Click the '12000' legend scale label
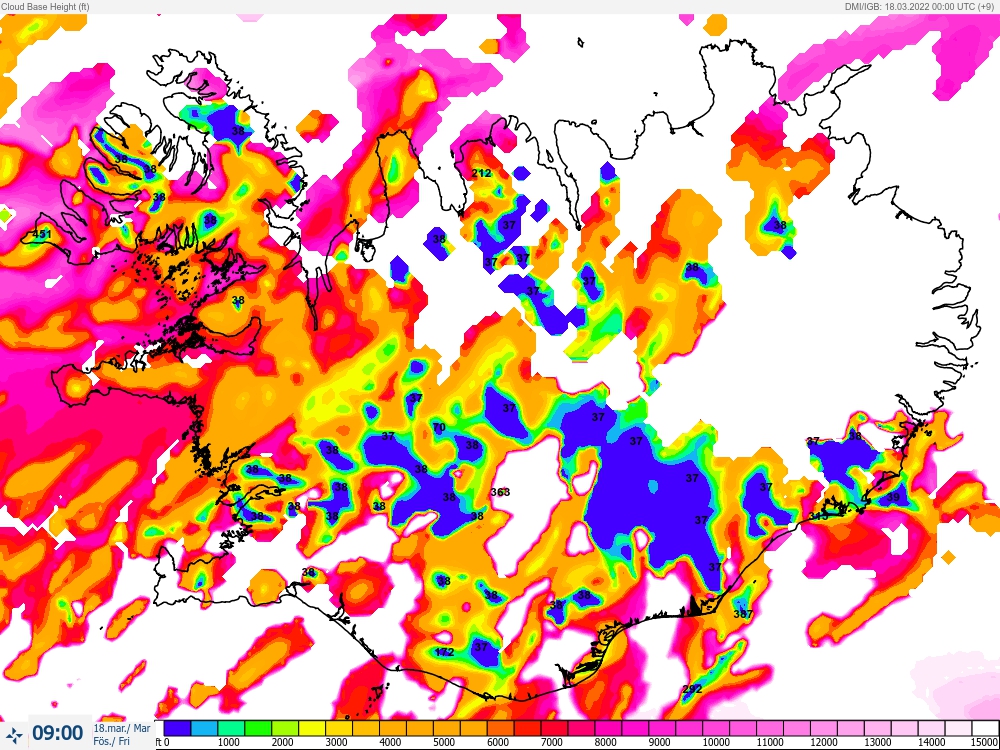This screenshot has width=1000, height=750. pos(825,742)
